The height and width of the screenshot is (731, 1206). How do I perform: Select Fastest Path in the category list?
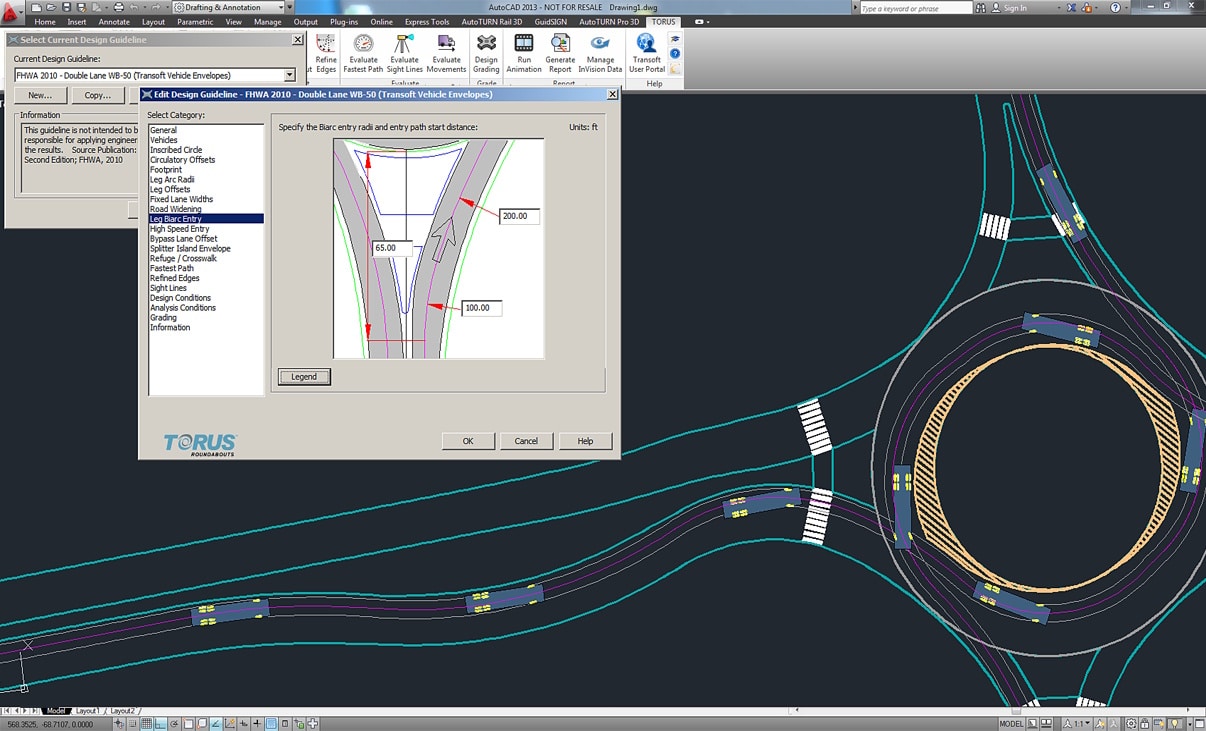coord(172,268)
